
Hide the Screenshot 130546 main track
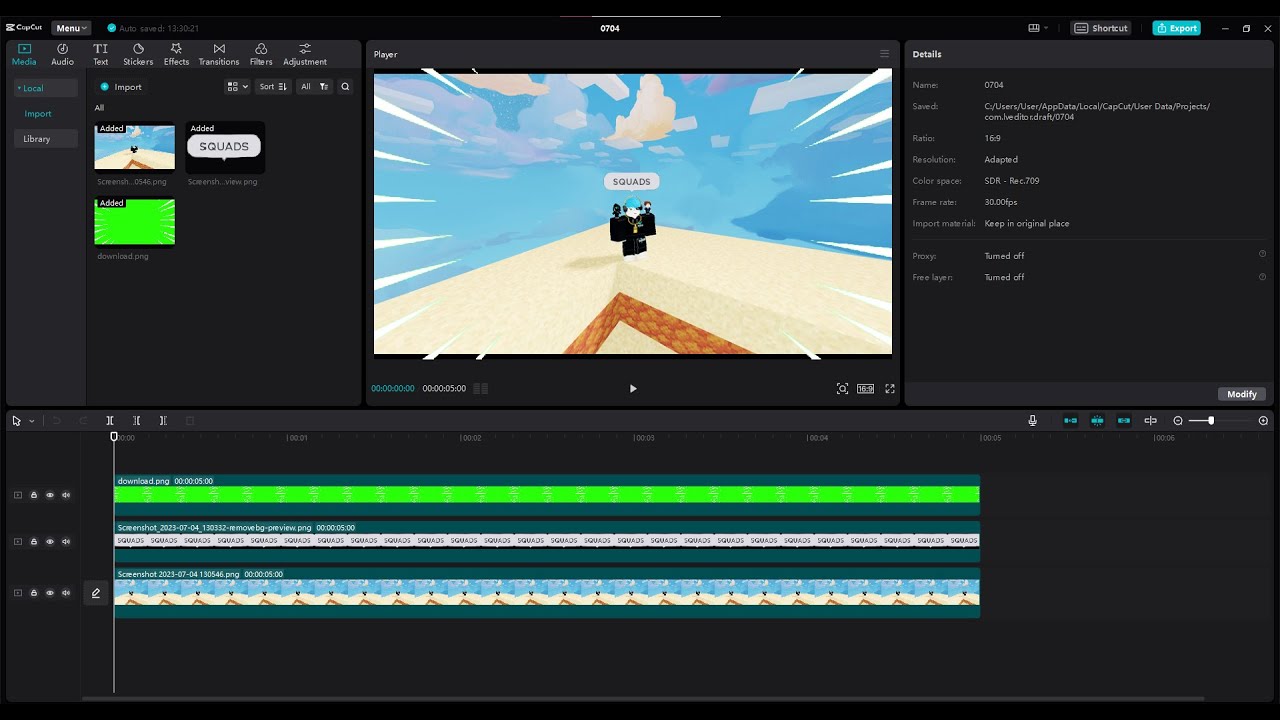50,593
